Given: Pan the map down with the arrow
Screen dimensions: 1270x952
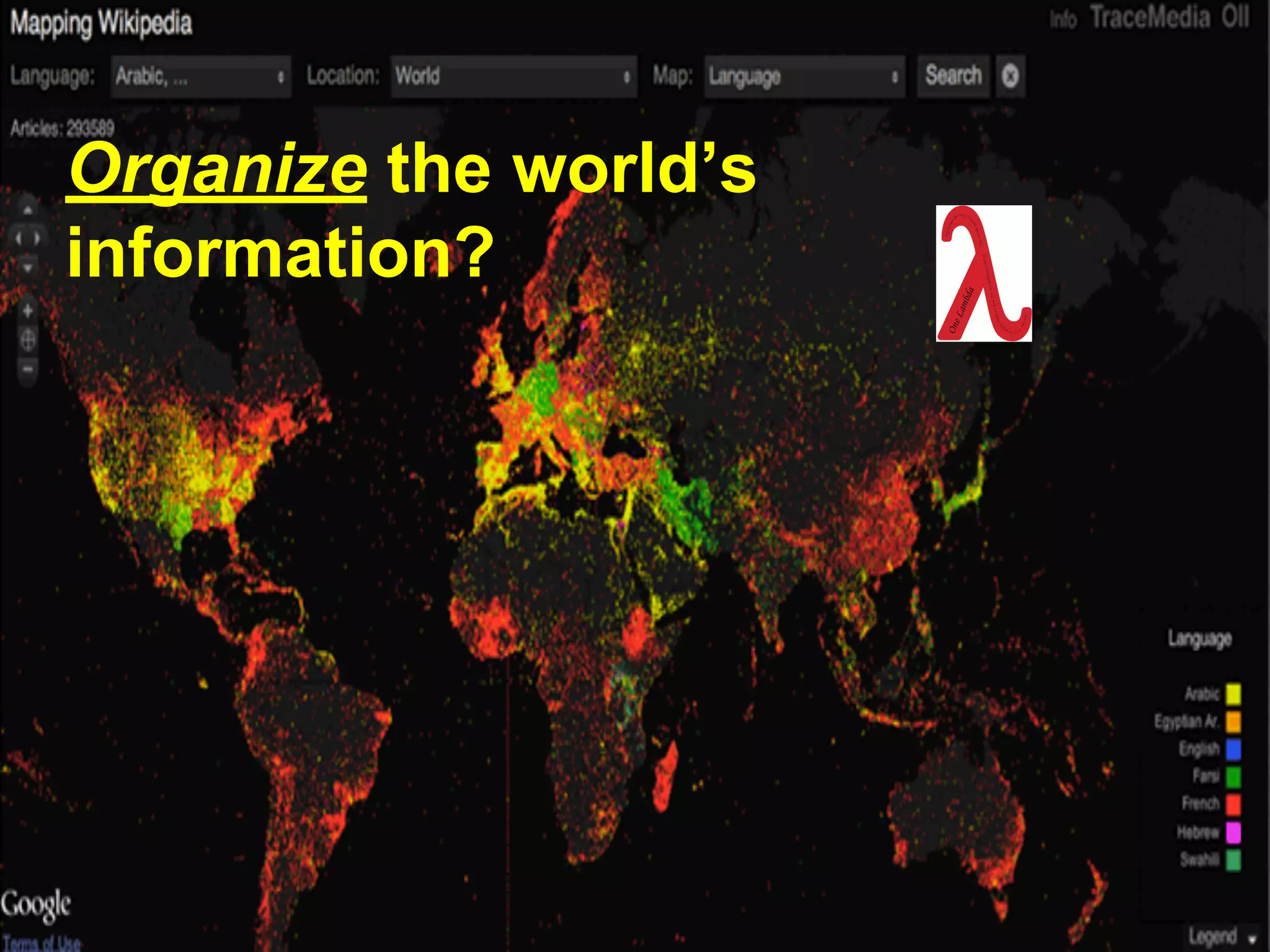Looking at the screenshot, I should (28, 267).
